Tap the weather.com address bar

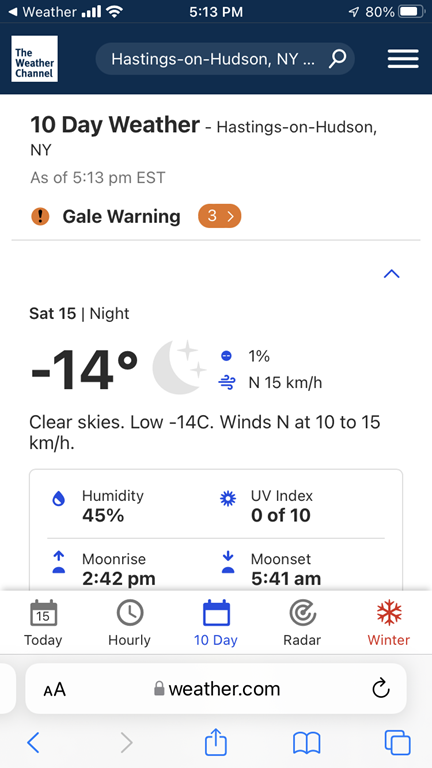coord(216,688)
